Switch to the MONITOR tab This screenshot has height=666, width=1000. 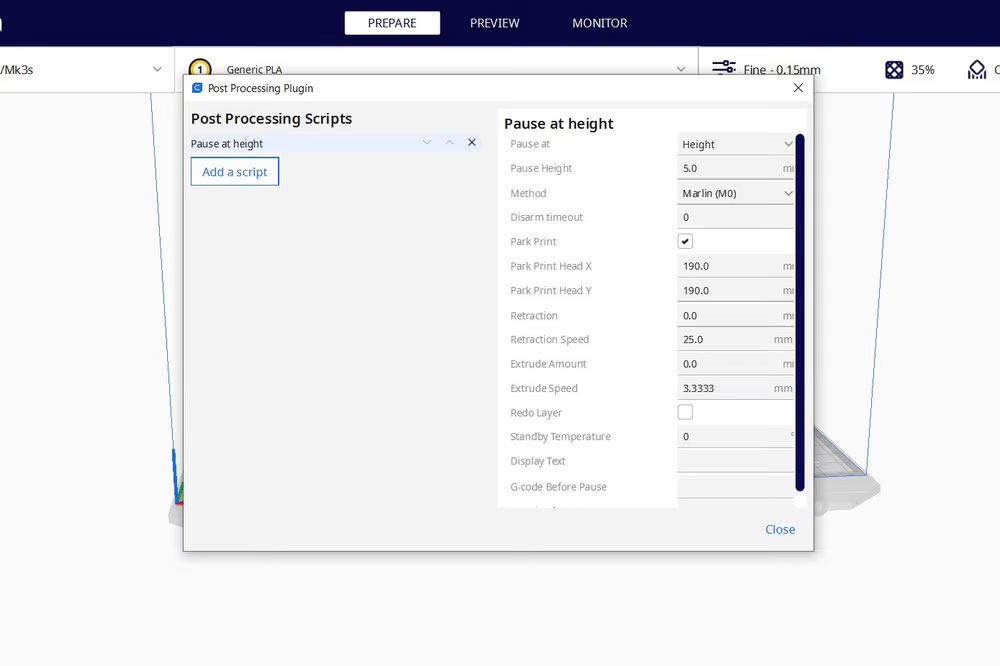600,23
